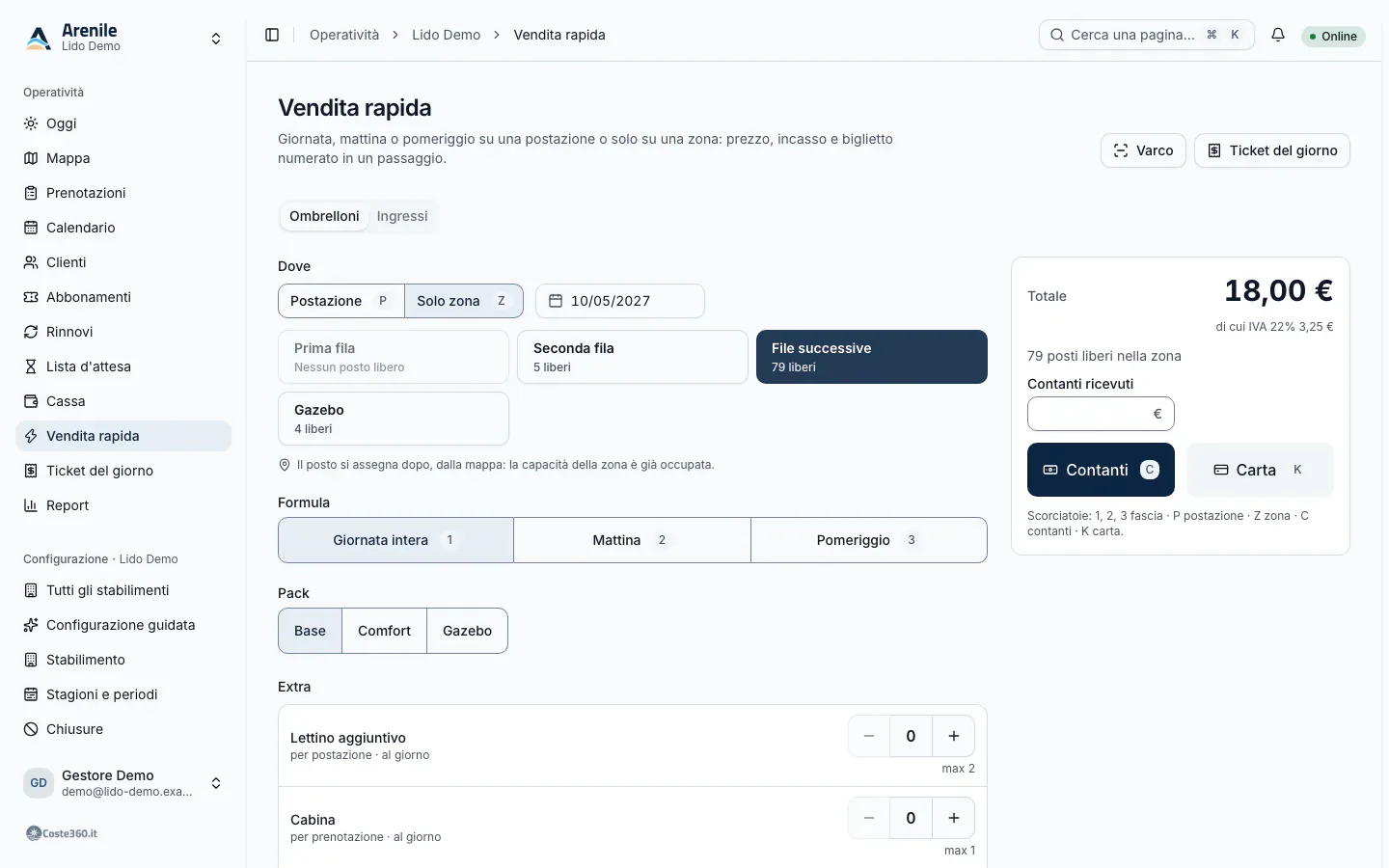Image resolution: width=1389 pixels, height=868 pixels.
Task: Click the Chiusure blocked-circle icon
Action: click(31, 729)
